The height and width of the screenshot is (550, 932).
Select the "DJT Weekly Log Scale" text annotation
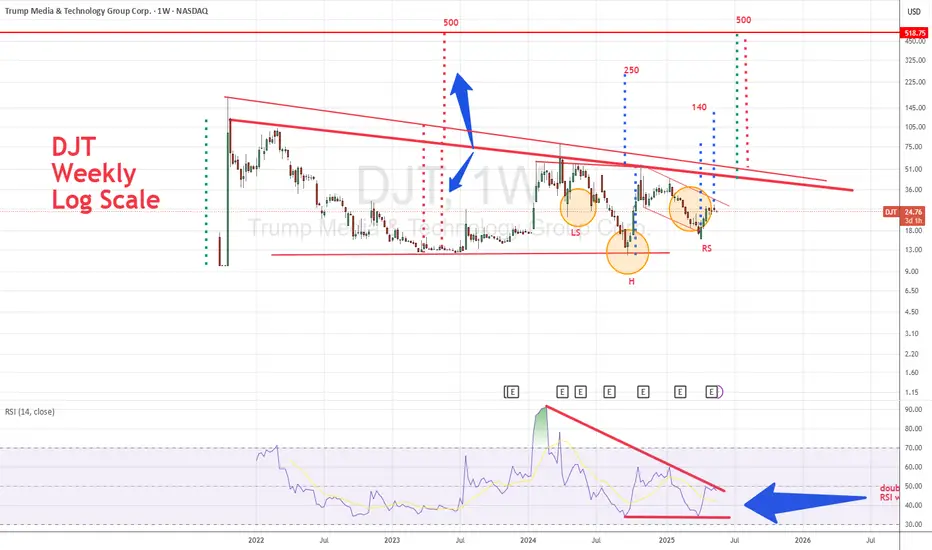[105, 174]
